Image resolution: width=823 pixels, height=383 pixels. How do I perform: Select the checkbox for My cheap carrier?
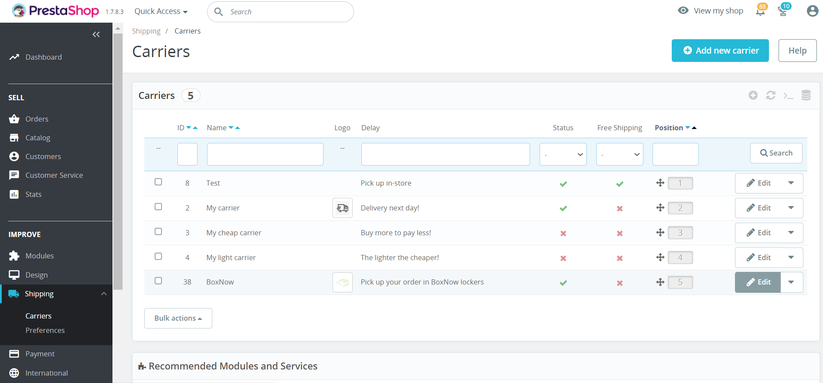coord(158,232)
